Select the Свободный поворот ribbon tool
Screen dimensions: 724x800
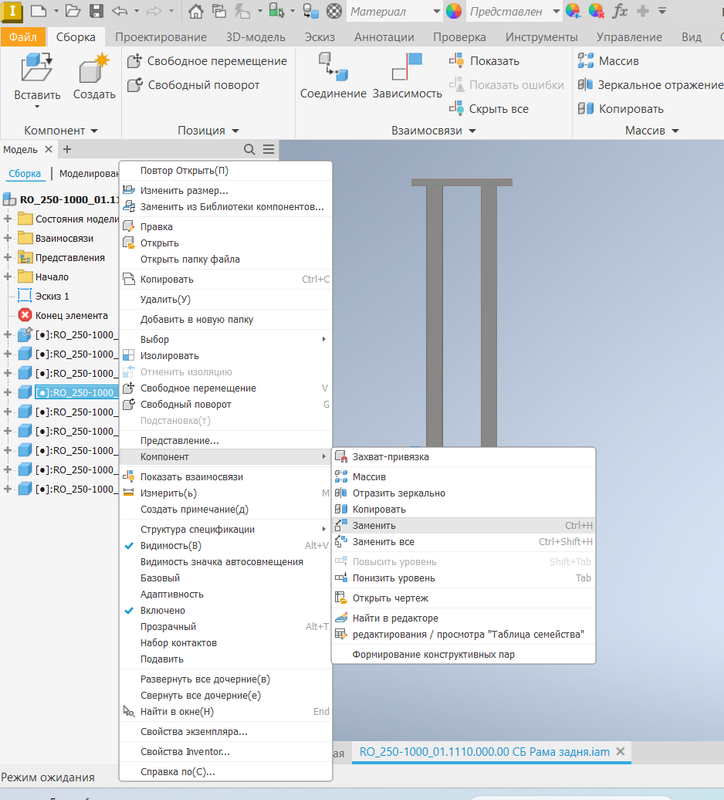193,85
